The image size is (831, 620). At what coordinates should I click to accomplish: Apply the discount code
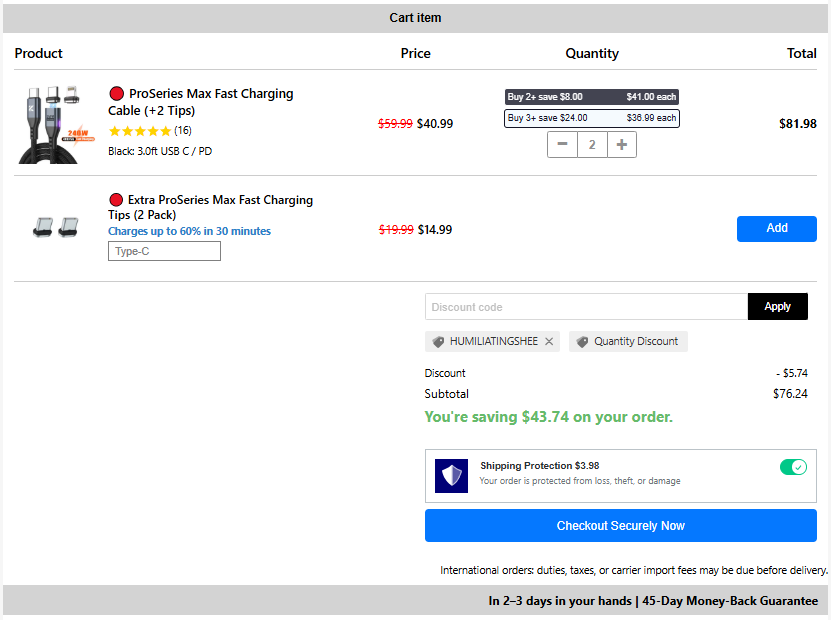777,306
